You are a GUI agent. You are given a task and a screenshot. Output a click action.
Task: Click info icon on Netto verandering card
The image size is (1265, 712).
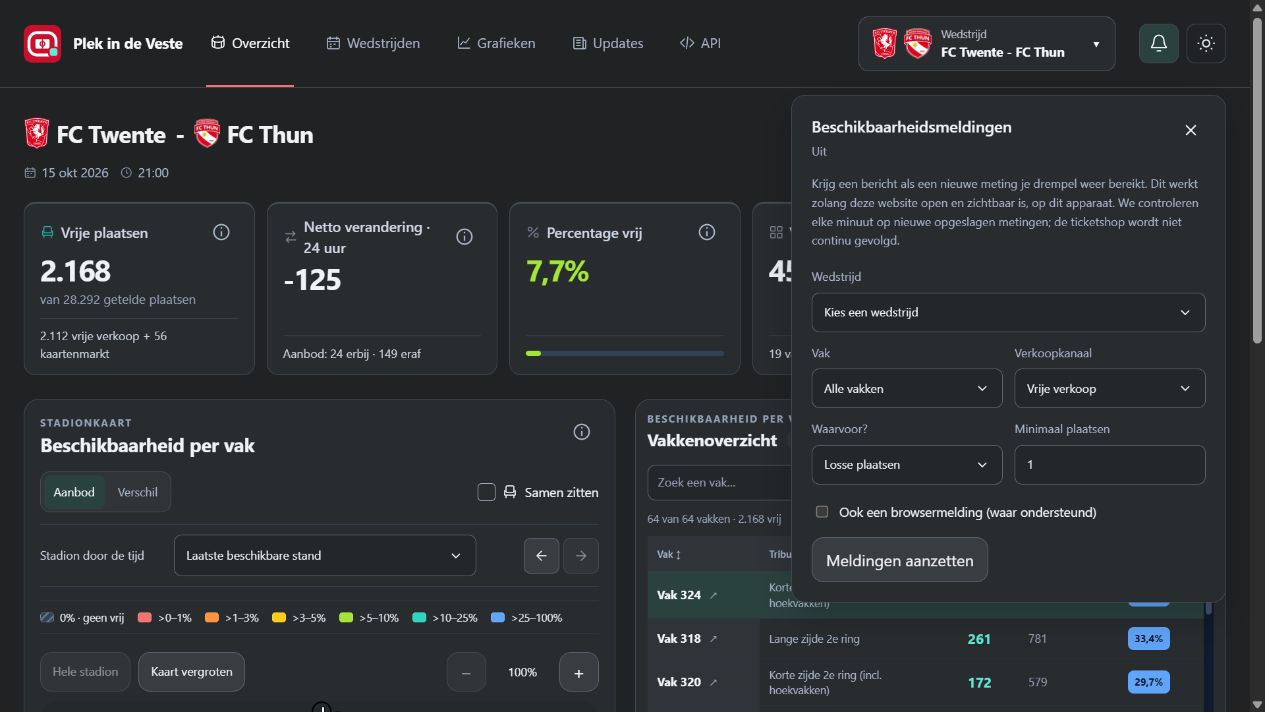pyautogui.click(x=464, y=237)
